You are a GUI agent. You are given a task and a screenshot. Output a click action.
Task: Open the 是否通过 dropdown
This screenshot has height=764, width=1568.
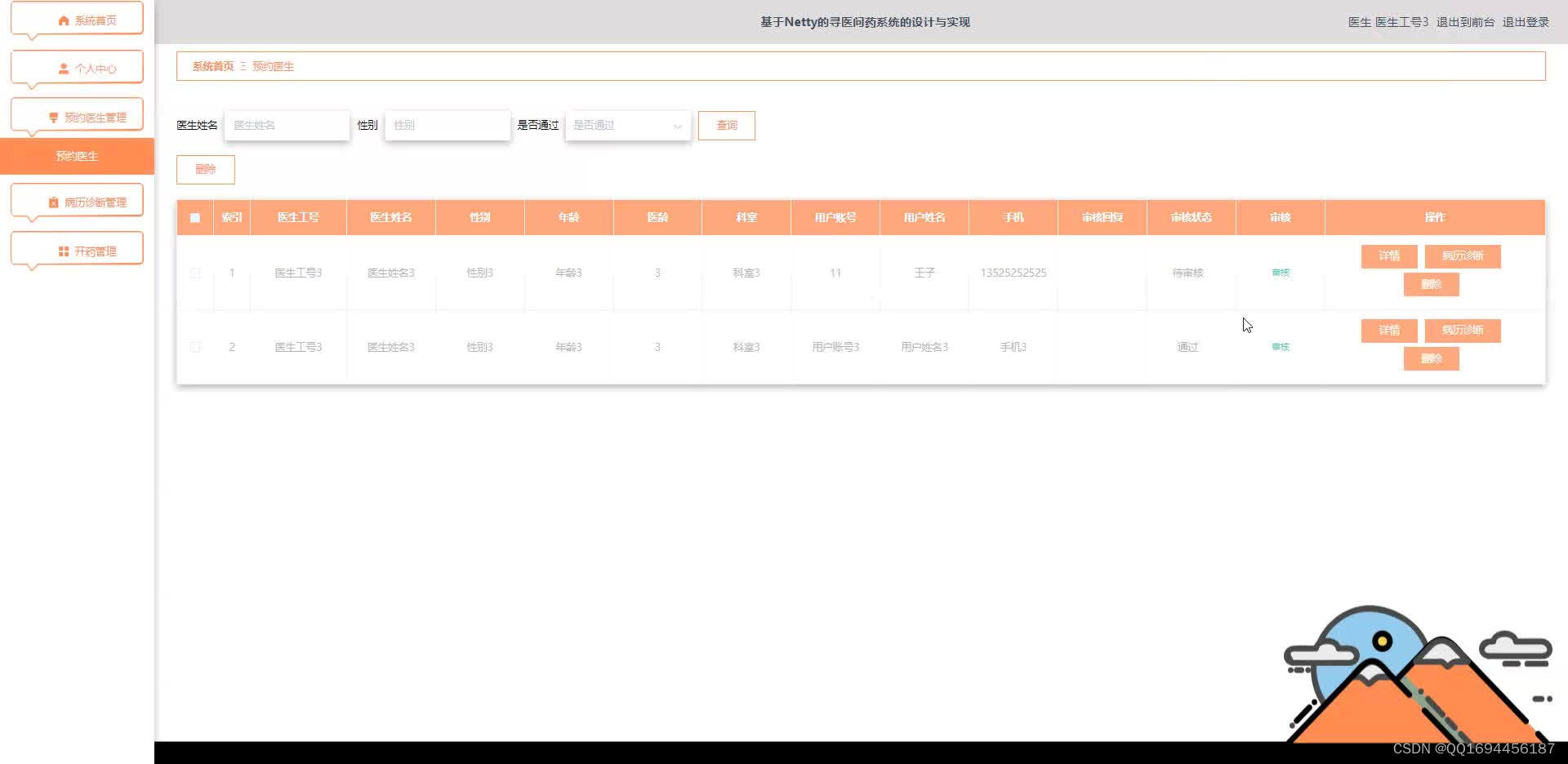(x=627, y=126)
